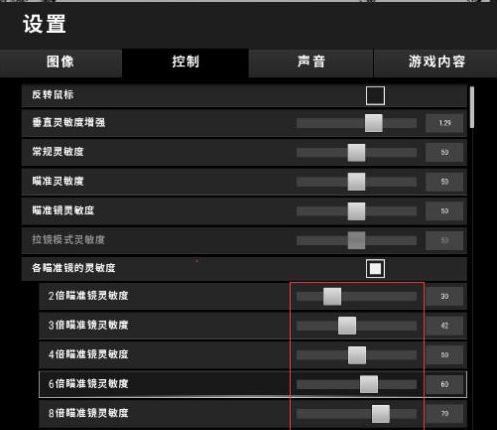The width and height of the screenshot is (500, 430).
Task: Click the 2倍瞄准镜灵敏度 slider handle
Action: (332, 296)
